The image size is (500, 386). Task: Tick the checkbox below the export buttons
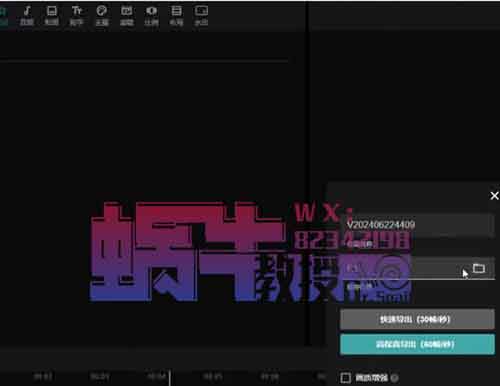[x=346, y=378]
